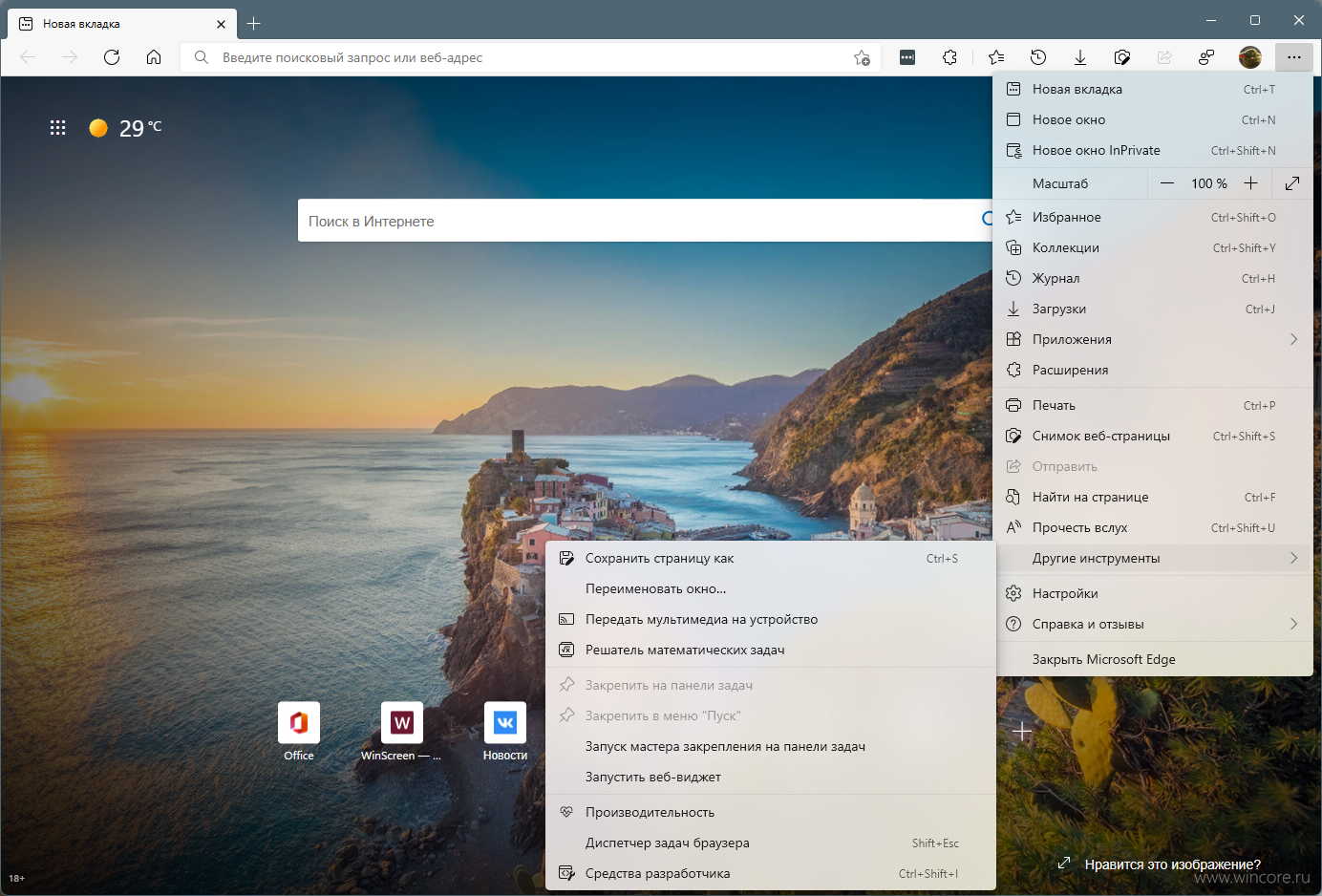
Task: Open the History clock toolbar icon
Action: [1038, 57]
